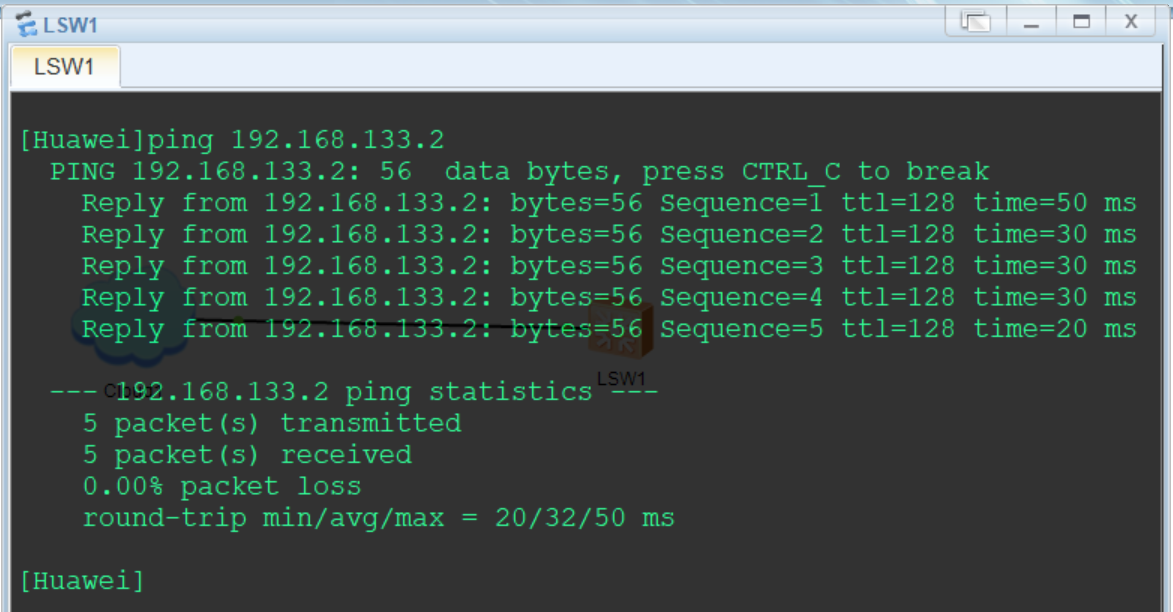Click the LSW1 window title text

pos(70,24)
